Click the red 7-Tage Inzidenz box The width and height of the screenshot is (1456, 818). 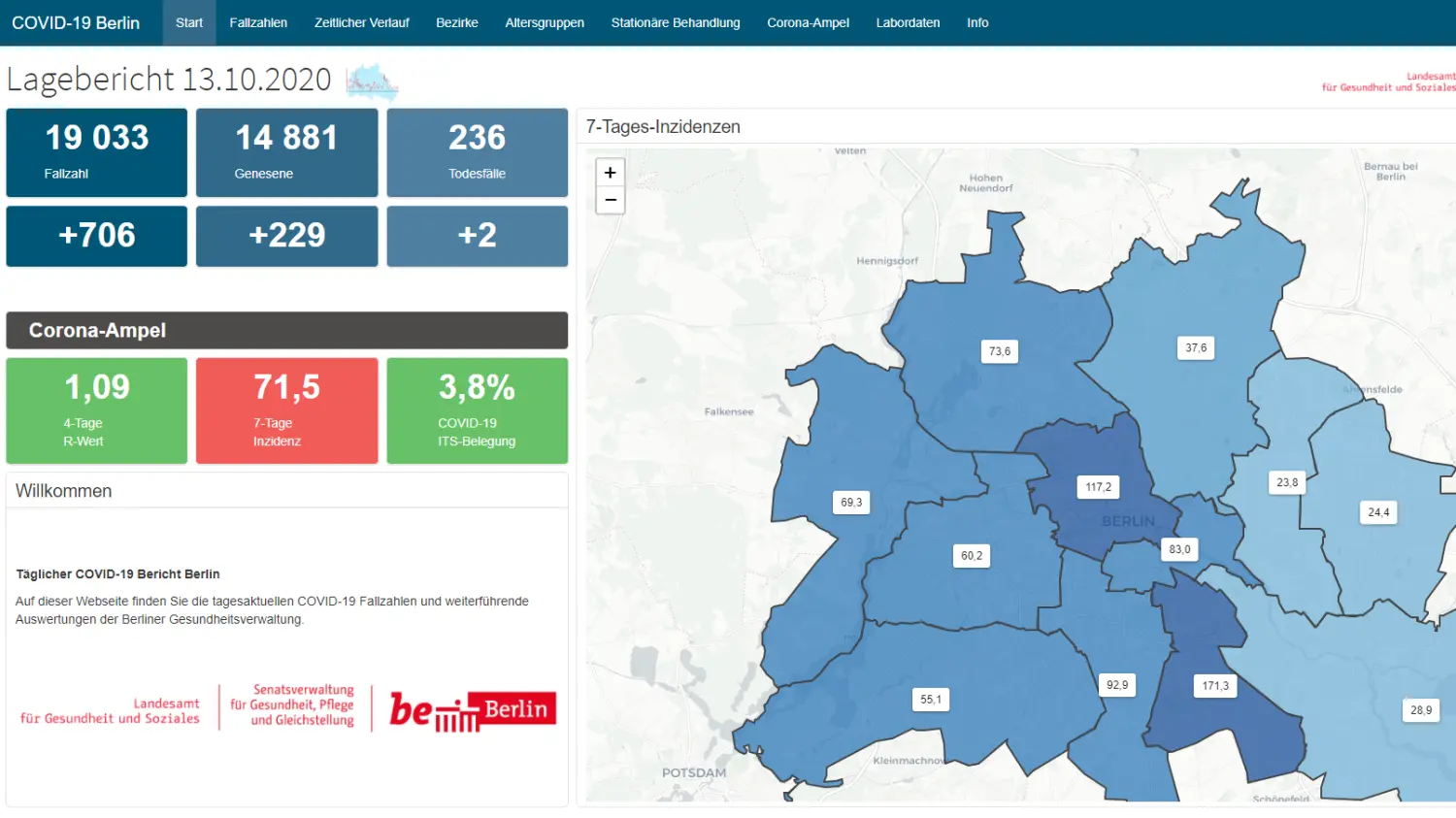287,410
